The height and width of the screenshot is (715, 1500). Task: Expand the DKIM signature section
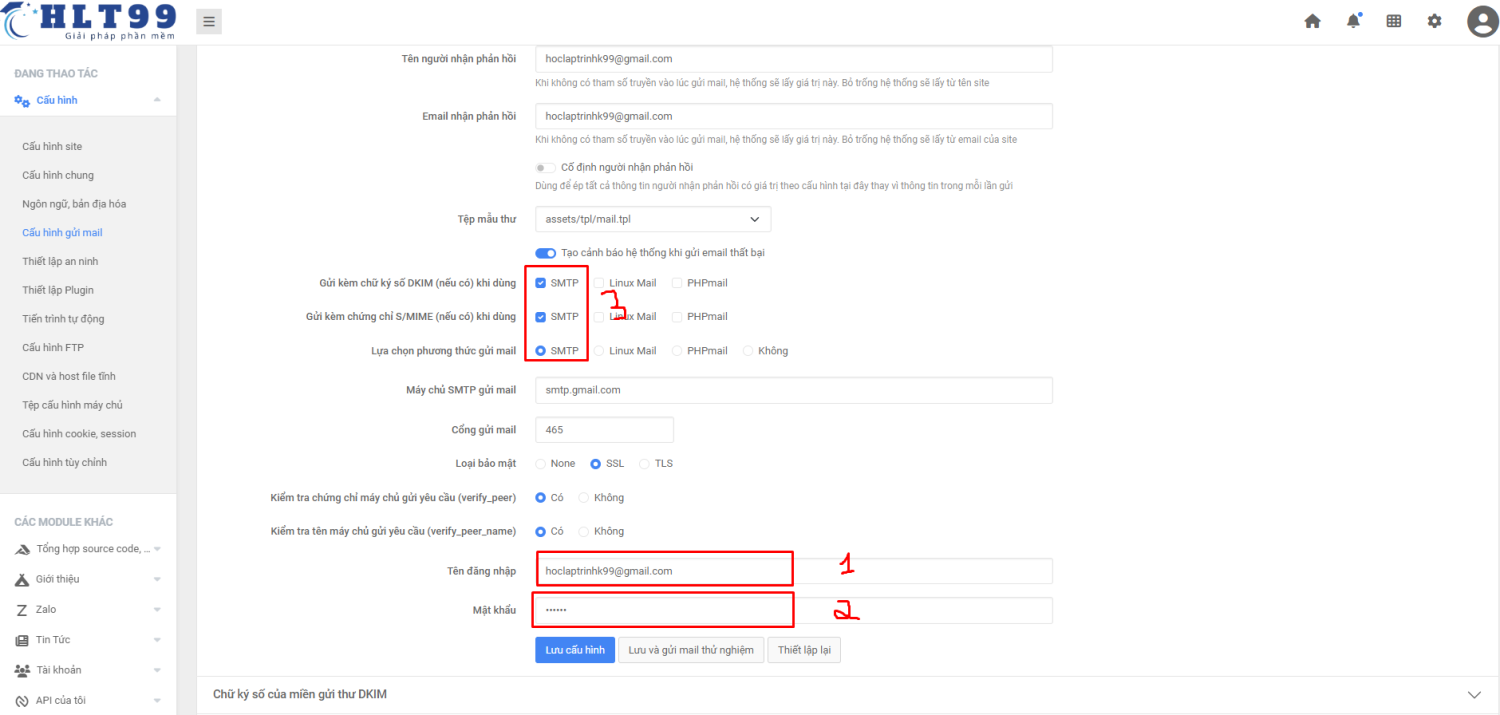tap(1473, 694)
